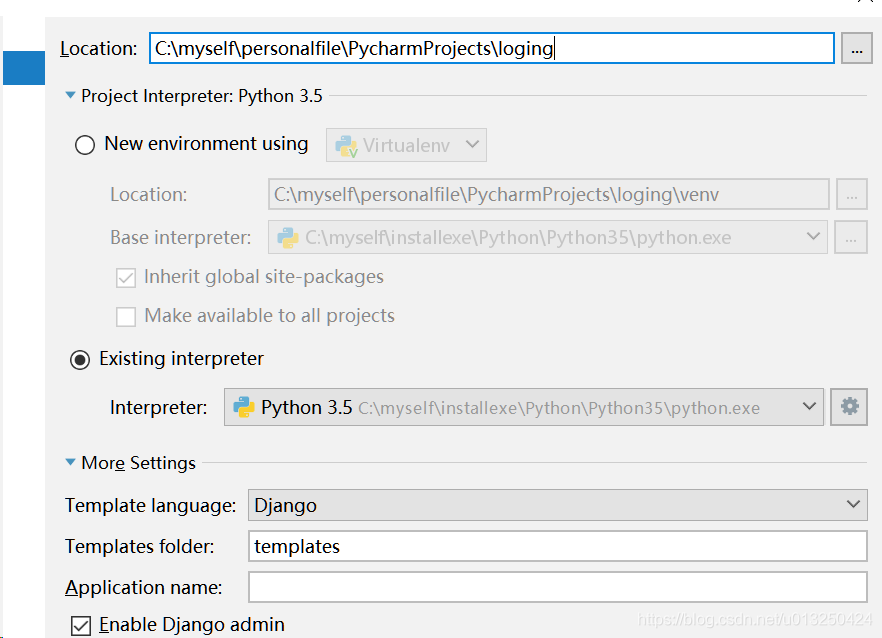
Task: Toggle Make available to all projects checkbox
Action: (126, 317)
